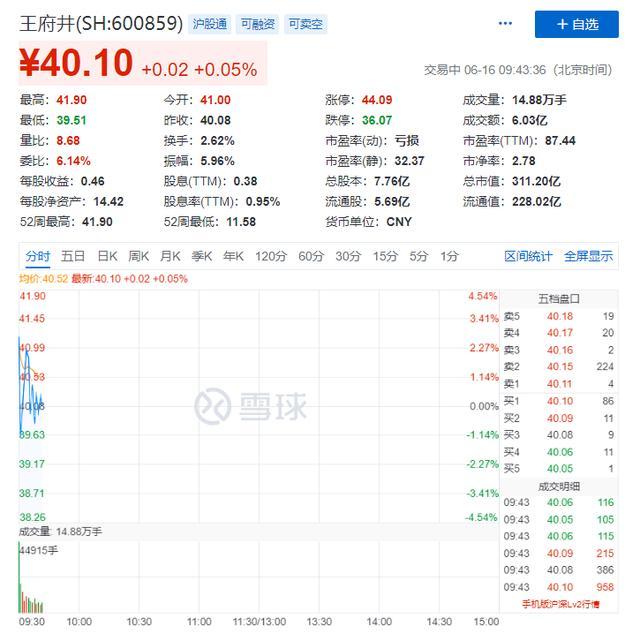Click the 买4 order row at 40.06
The width and height of the screenshot is (640, 641).
(x=559, y=452)
